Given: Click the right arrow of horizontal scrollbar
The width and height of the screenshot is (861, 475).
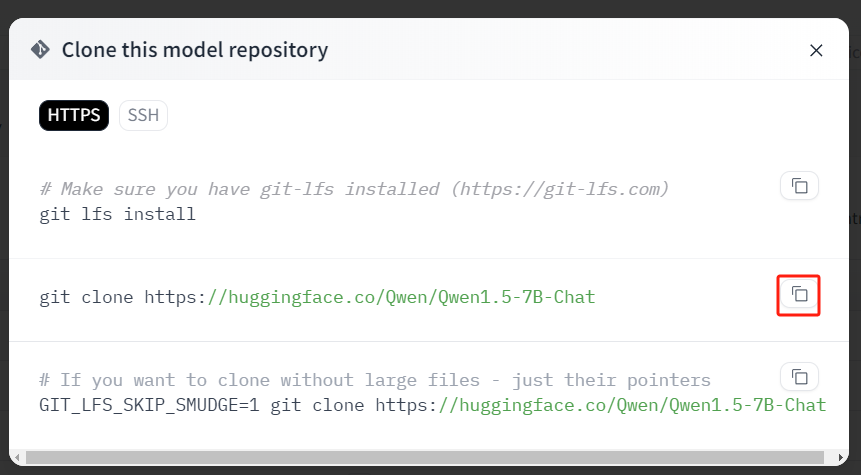Looking at the screenshot, I should coord(840,457).
